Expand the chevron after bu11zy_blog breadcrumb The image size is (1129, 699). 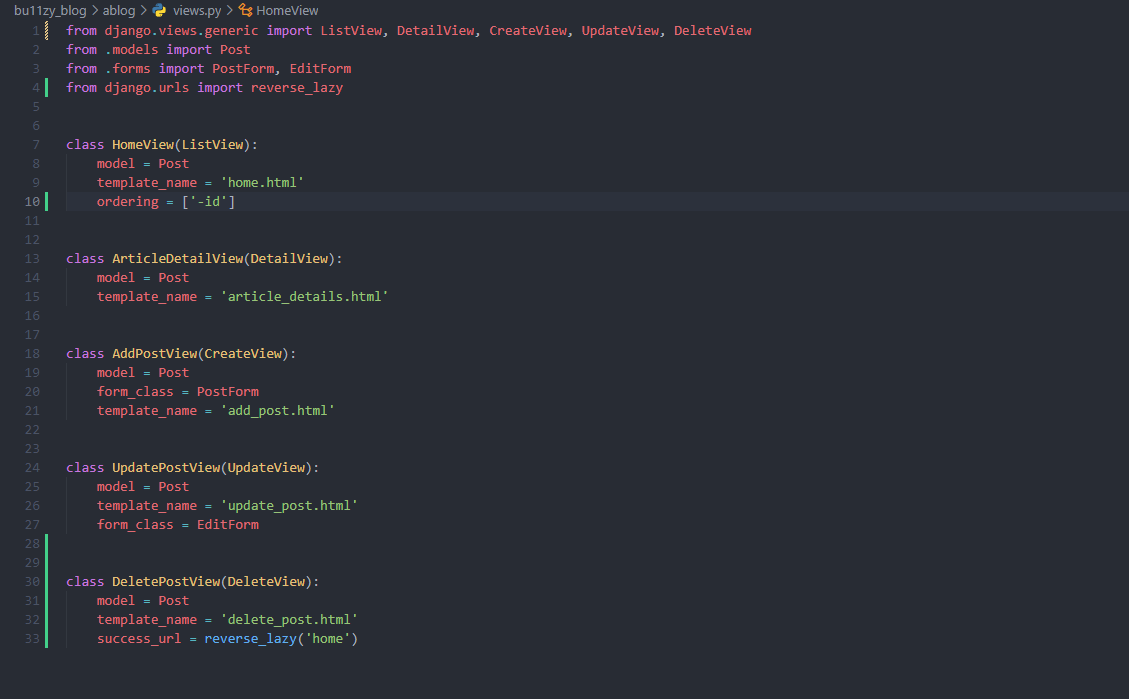pyautogui.click(x=96, y=10)
